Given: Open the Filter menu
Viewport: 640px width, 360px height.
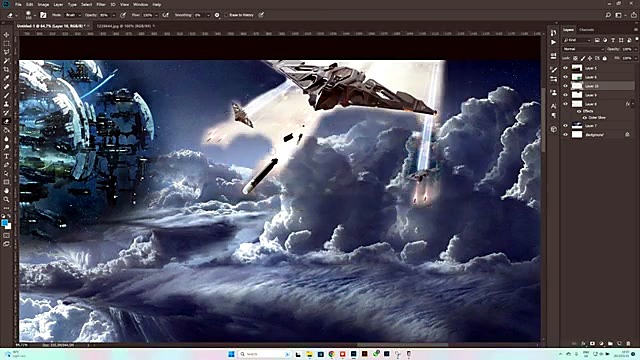Looking at the screenshot, I should click(101, 4).
